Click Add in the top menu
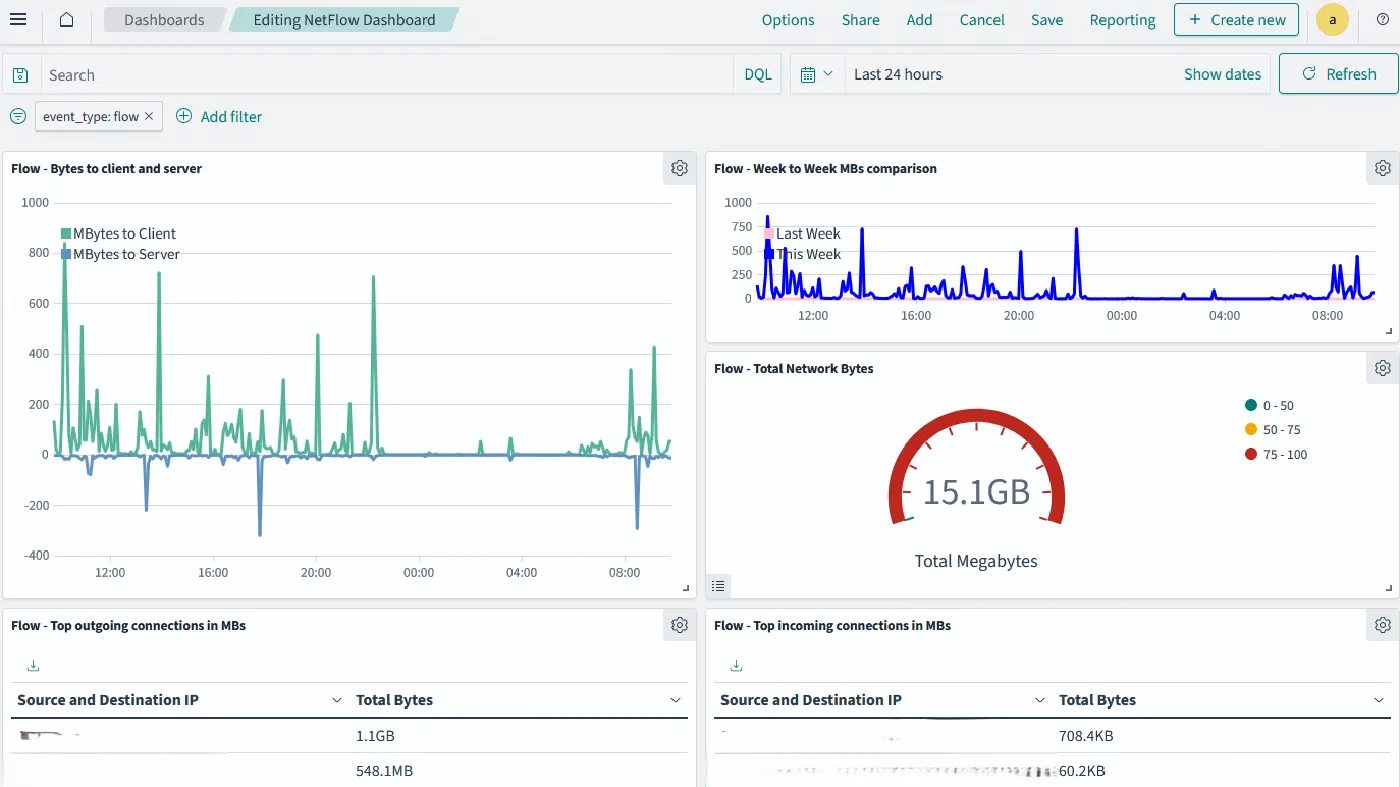The width and height of the screenshot is (1400, 787). pyautogui.click(x=919, y=20)
